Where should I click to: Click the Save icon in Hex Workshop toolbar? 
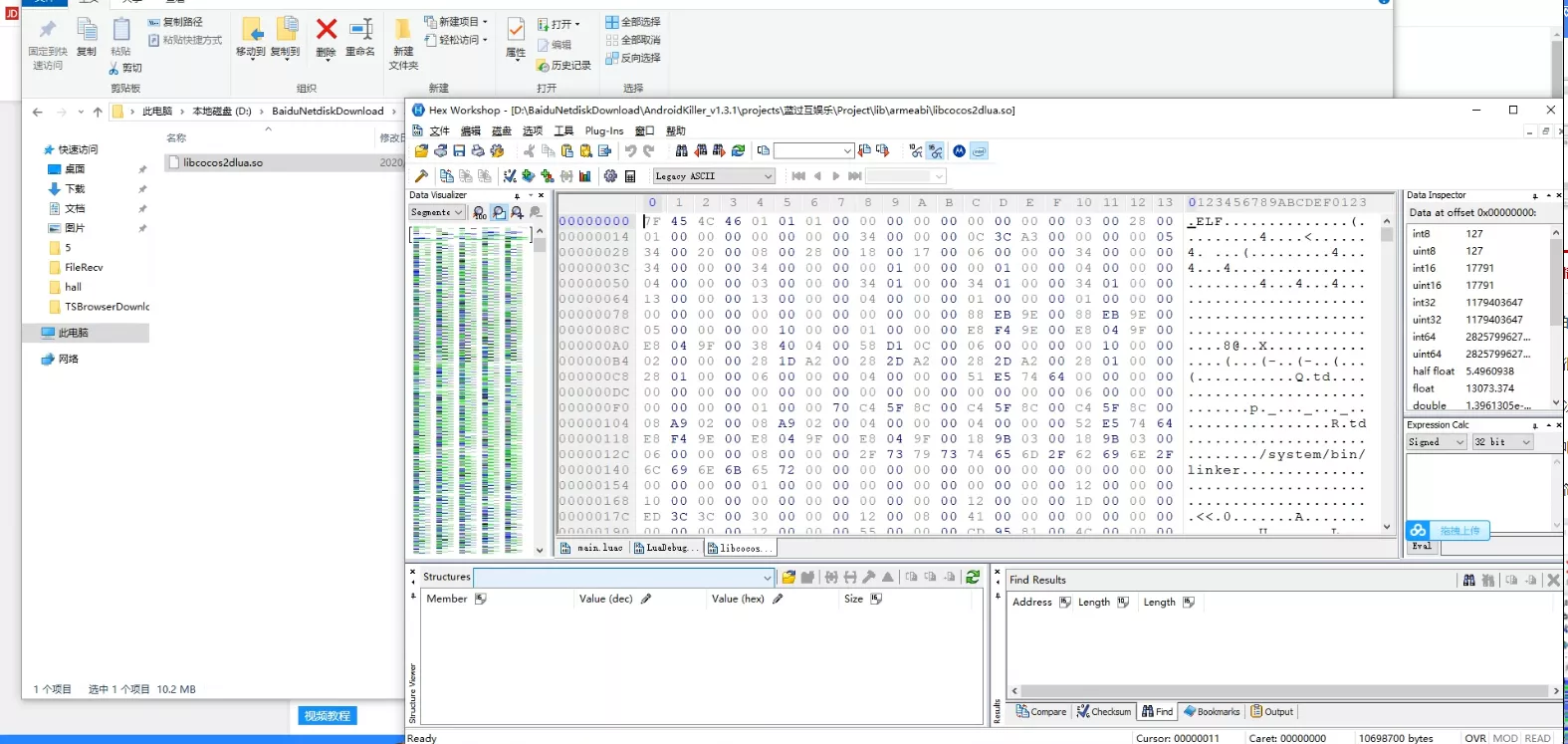pyautogui.click(x=459, y=150)
